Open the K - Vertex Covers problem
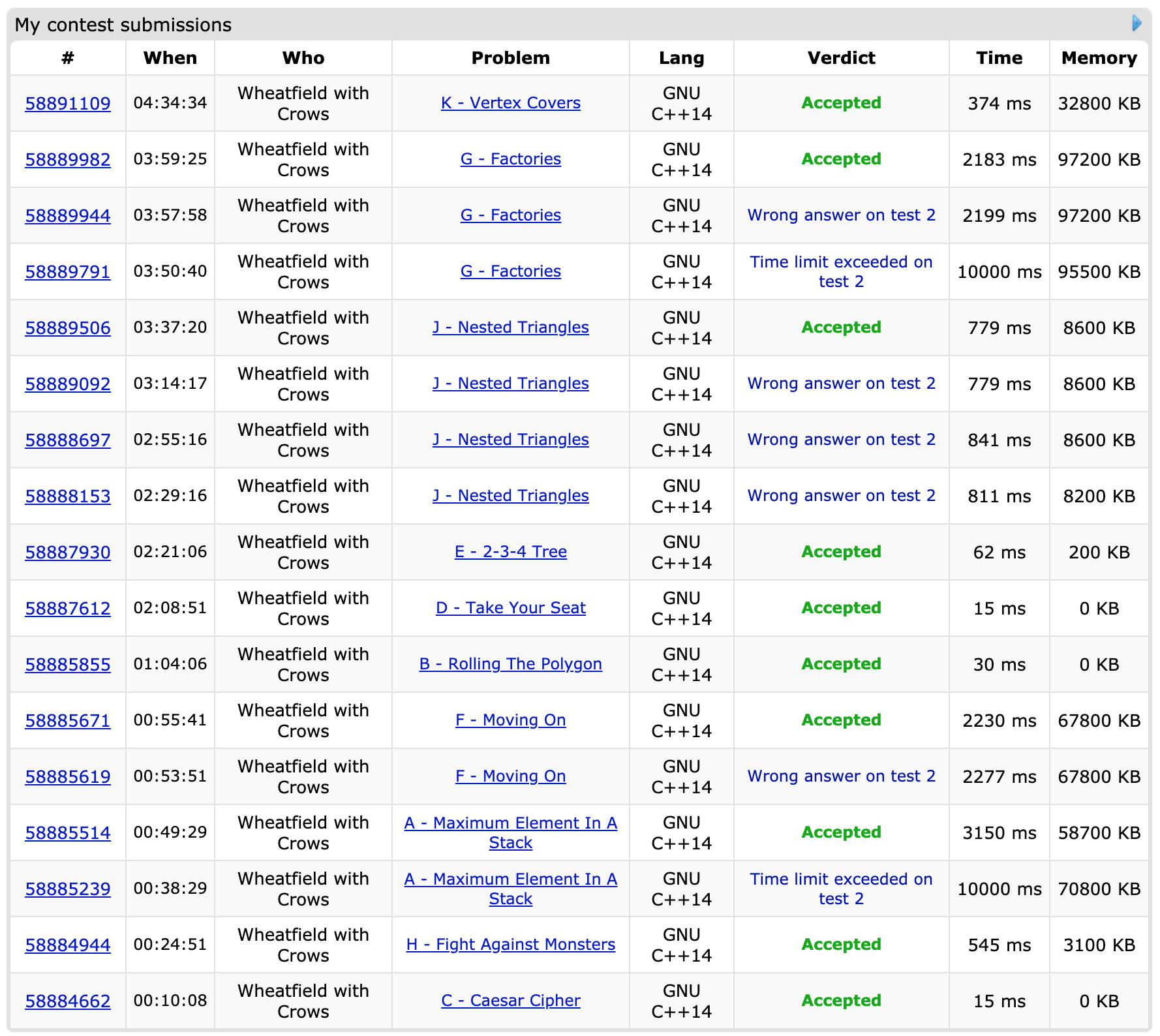Image resolution: width=1160 pixels, height=1036 pixels. (x=510, y=103)
